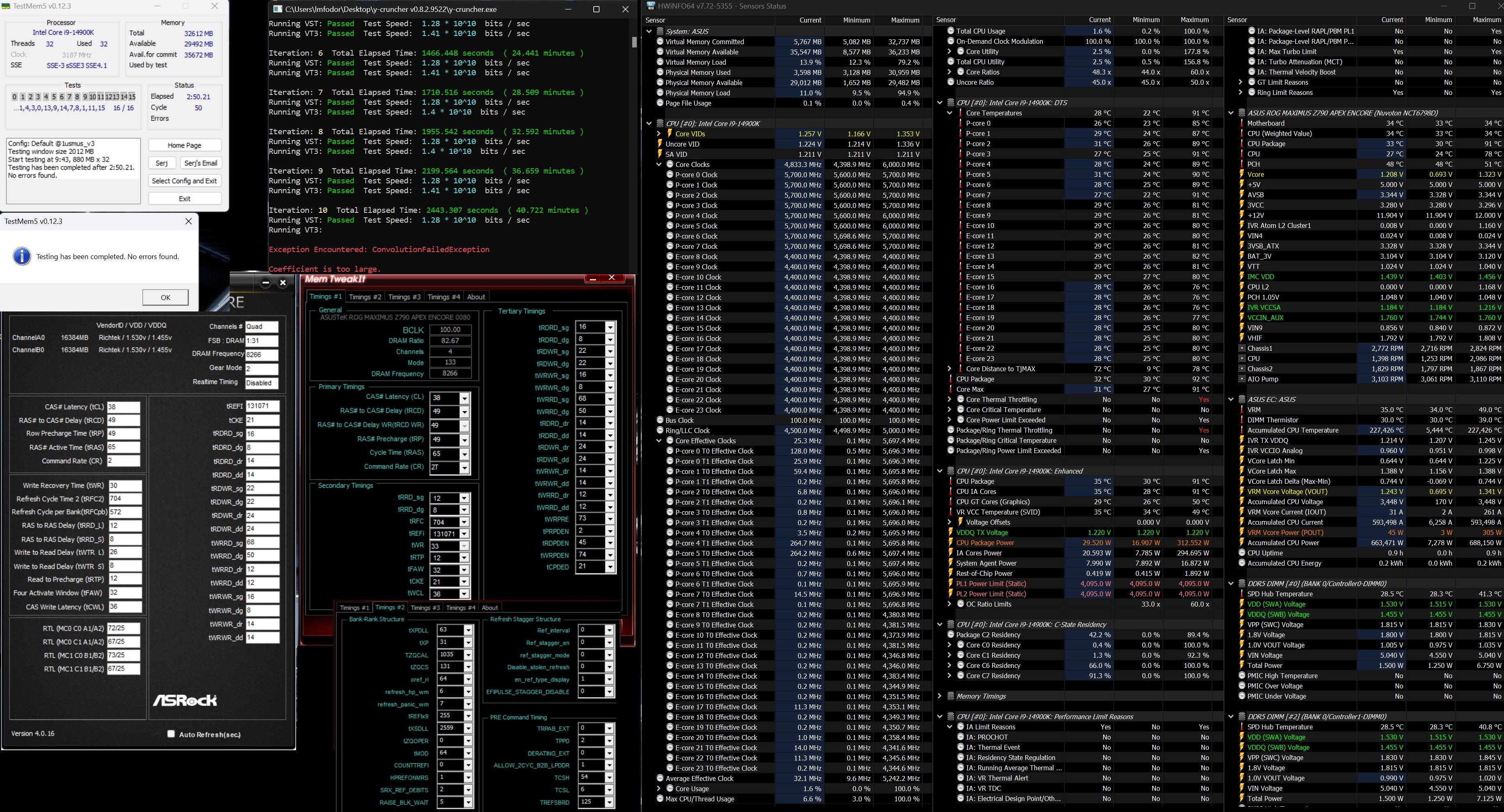Collapse Core Effective Clocks group
This screenshot has width=1504, height=812.
658,441
